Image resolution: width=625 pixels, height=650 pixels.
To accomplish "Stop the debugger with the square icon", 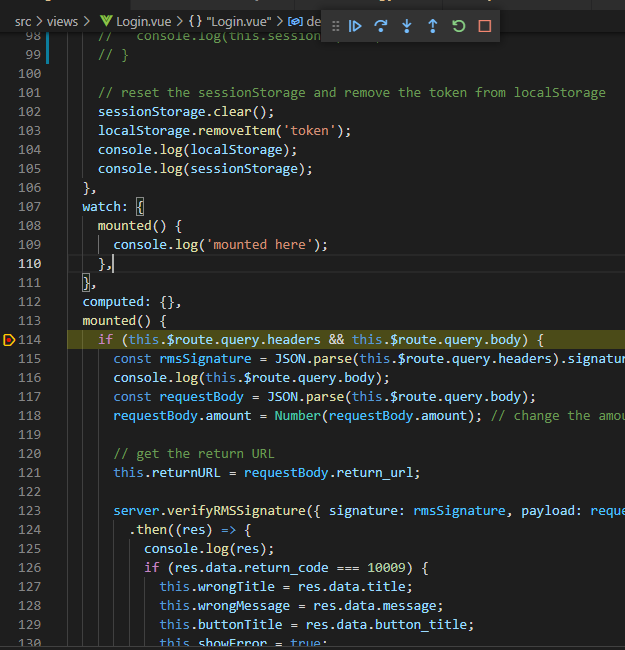I will [485, 26].
